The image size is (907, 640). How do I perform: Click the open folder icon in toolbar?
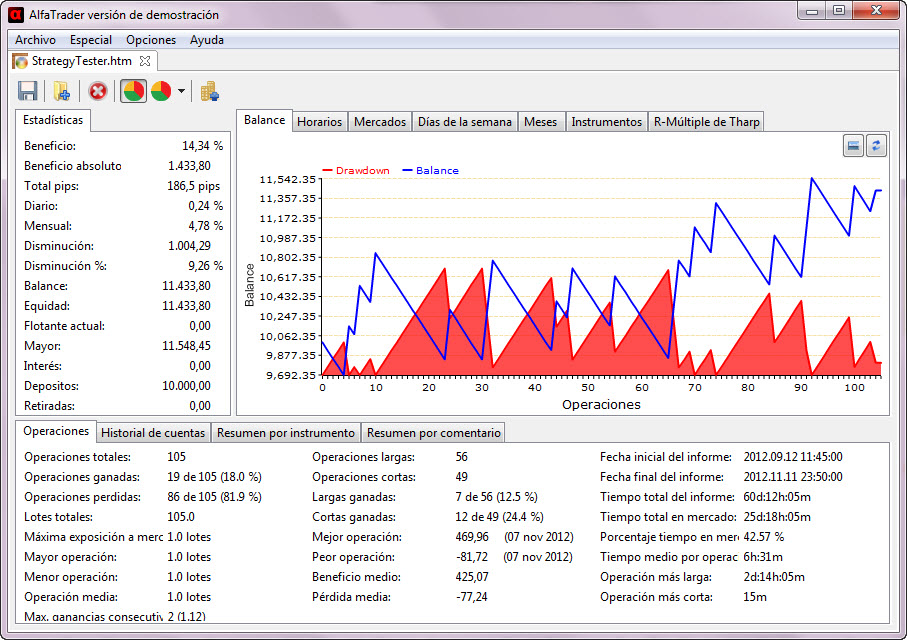(x=61, y=92)
